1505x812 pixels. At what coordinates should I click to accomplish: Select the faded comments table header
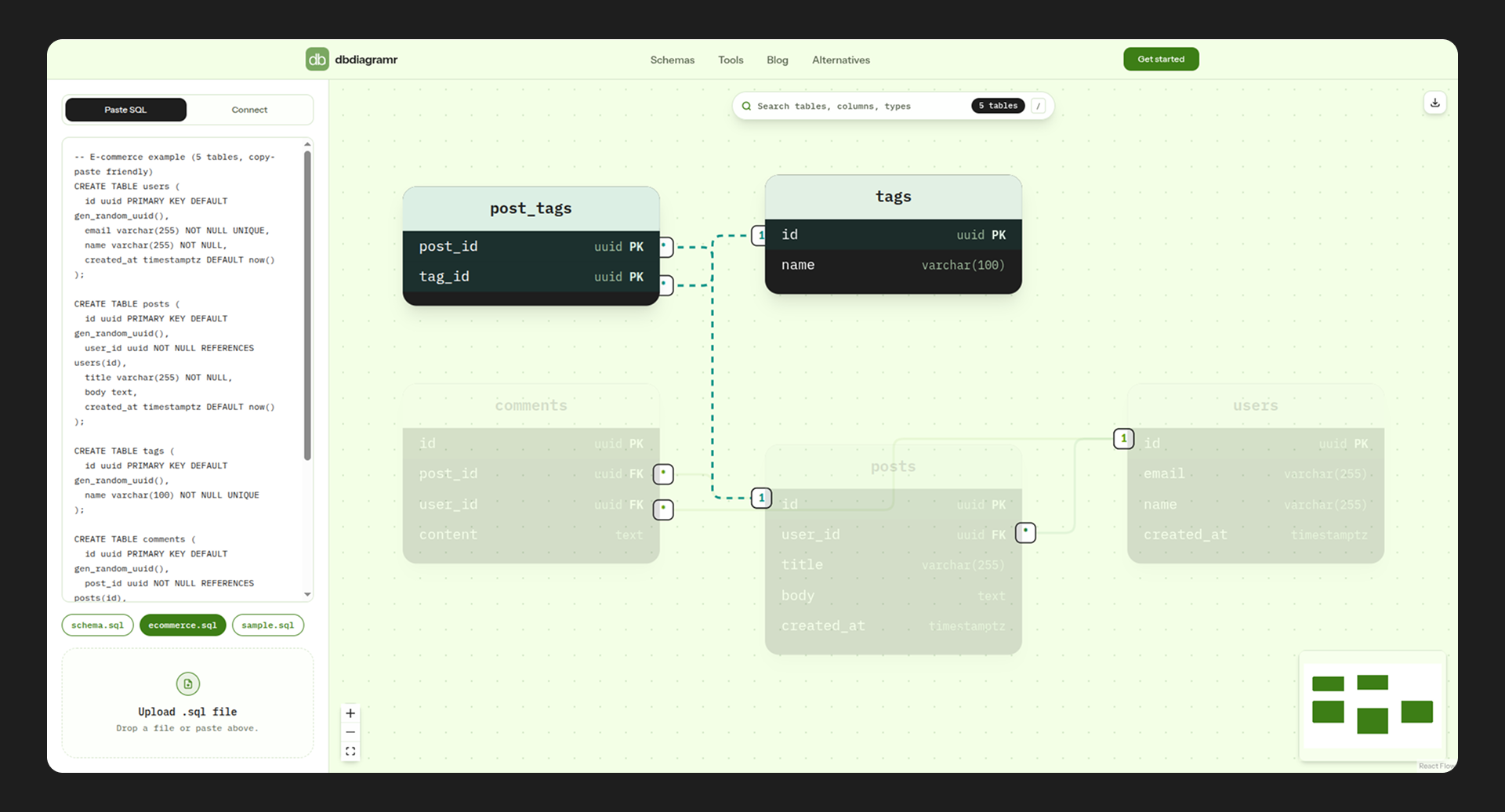[x=531, y=405]
